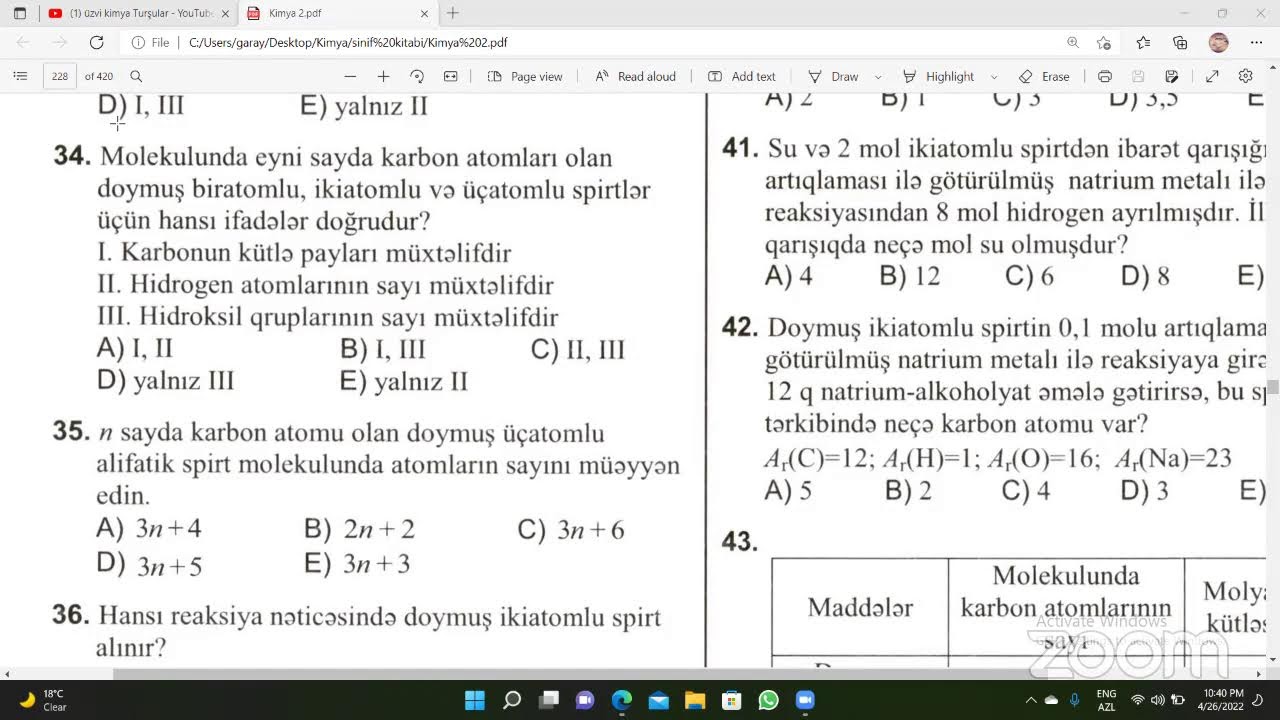Viewport: 1280px width, 720px height.
Task: Open the find-in-document search icon
Action: pos(136,76)
